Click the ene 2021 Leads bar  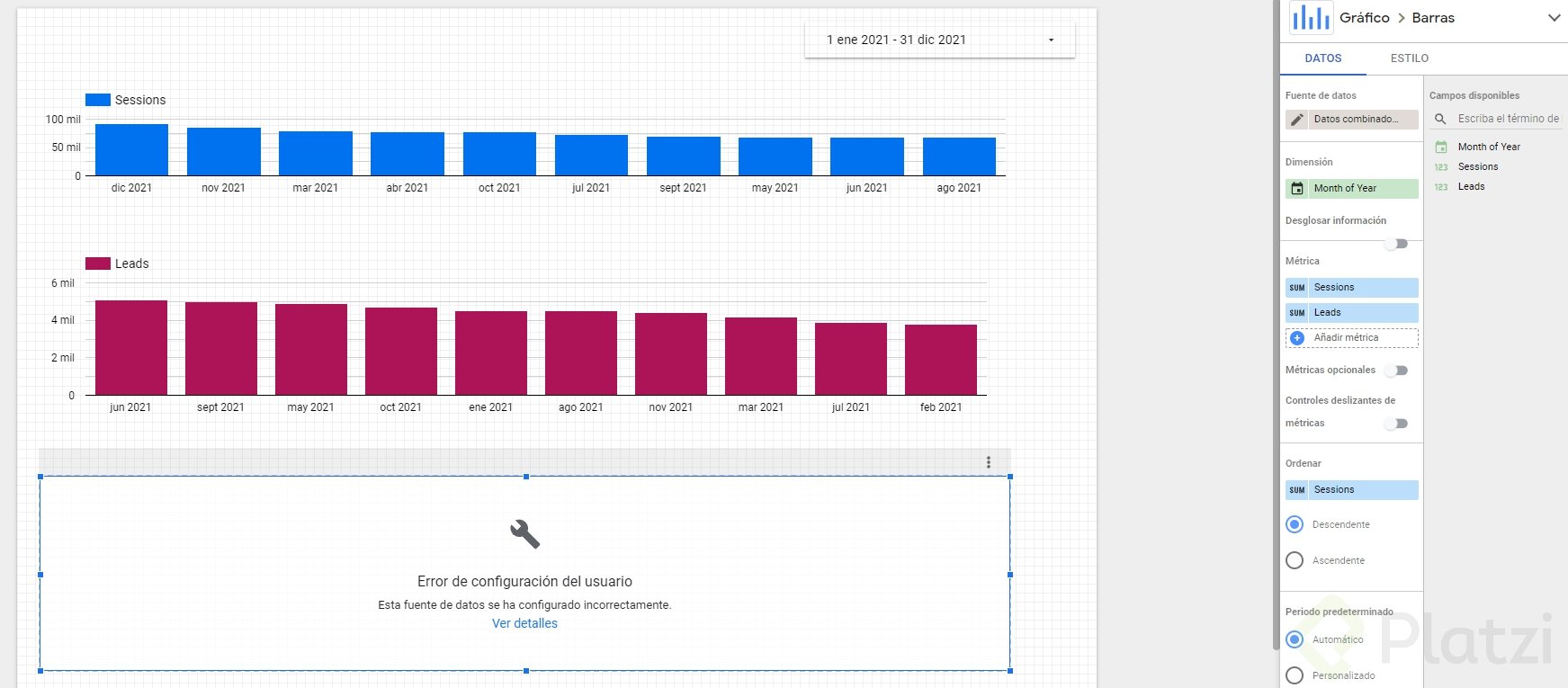pos(491,353)
